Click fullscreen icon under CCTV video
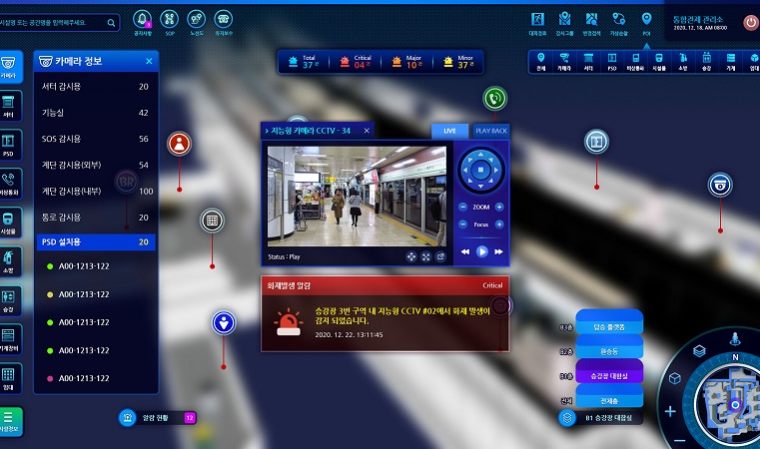The height and width of the screenshot is (449, 760). click(425, 257)
